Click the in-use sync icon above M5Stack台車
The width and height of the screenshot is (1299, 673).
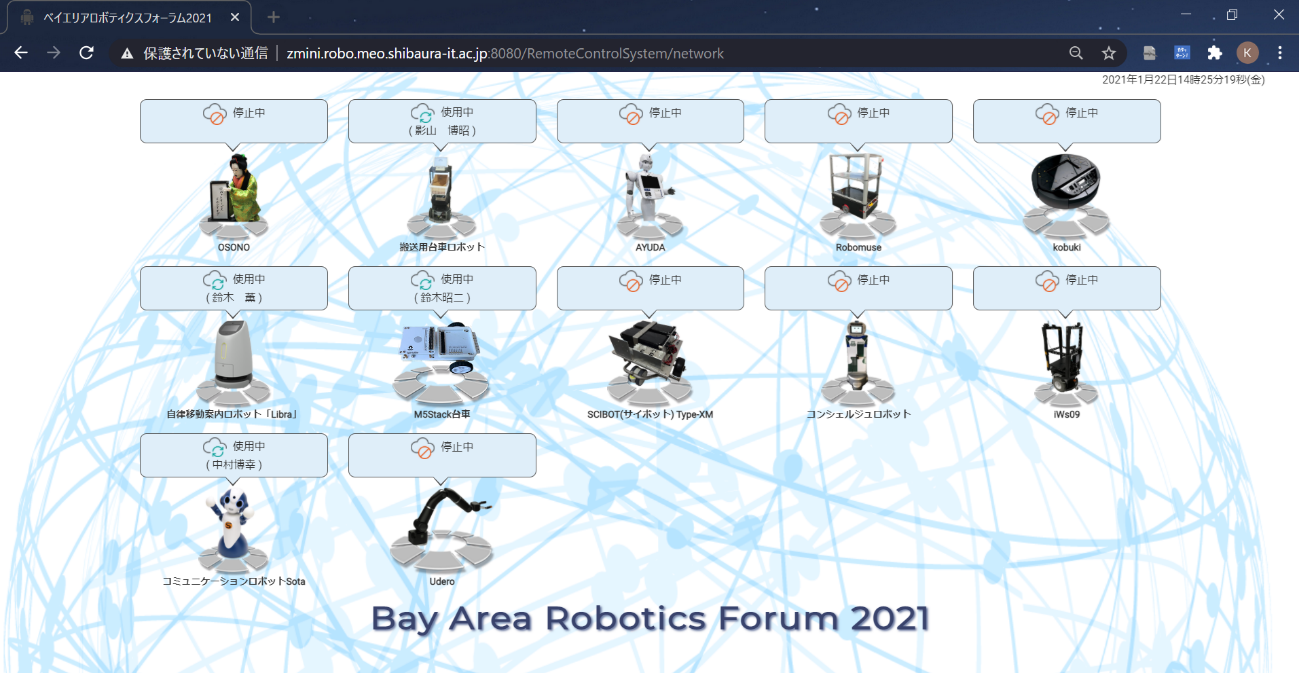[x=423, y=281]
